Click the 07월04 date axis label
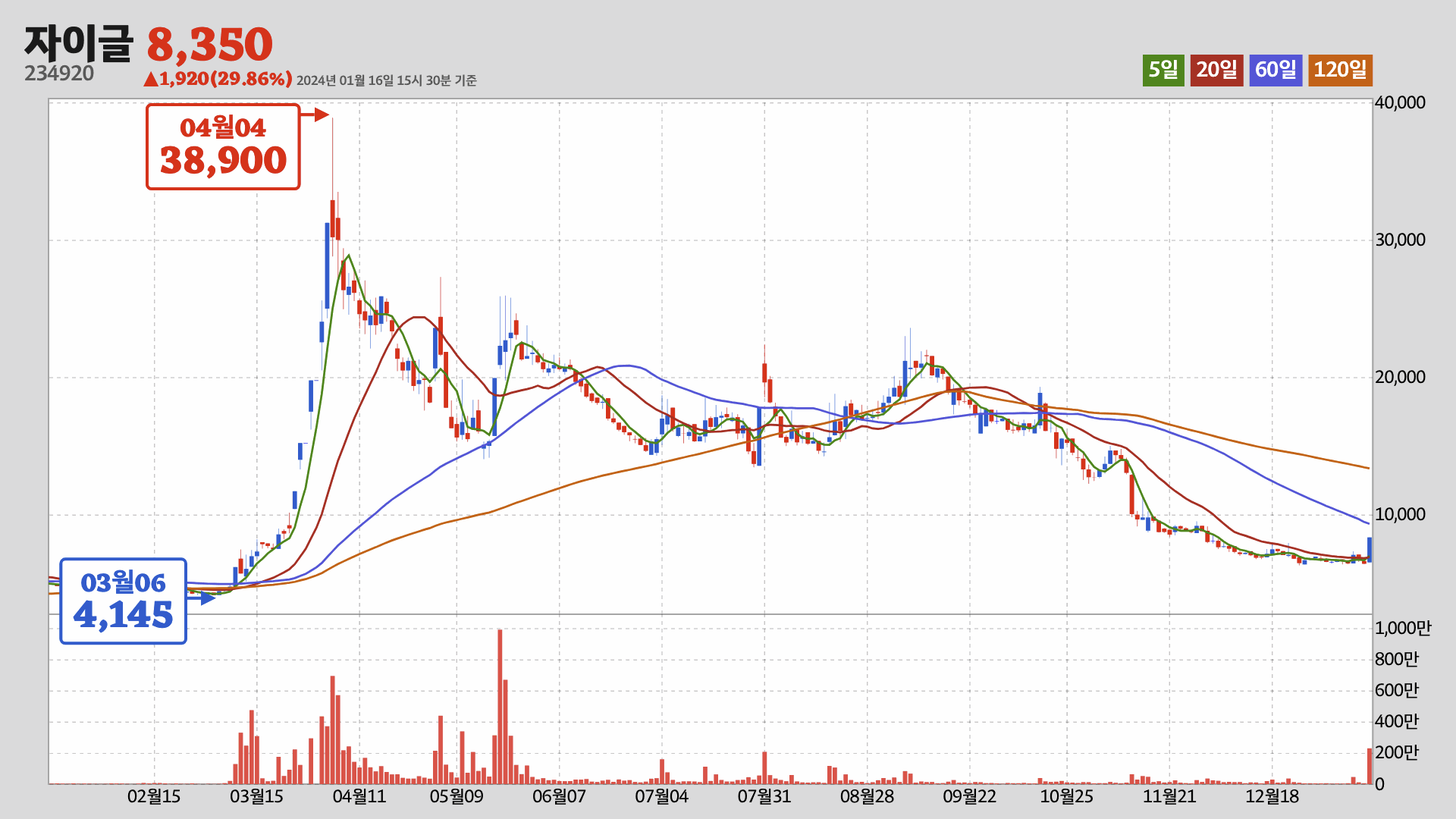1456x819 pixels. coord(662,797)
